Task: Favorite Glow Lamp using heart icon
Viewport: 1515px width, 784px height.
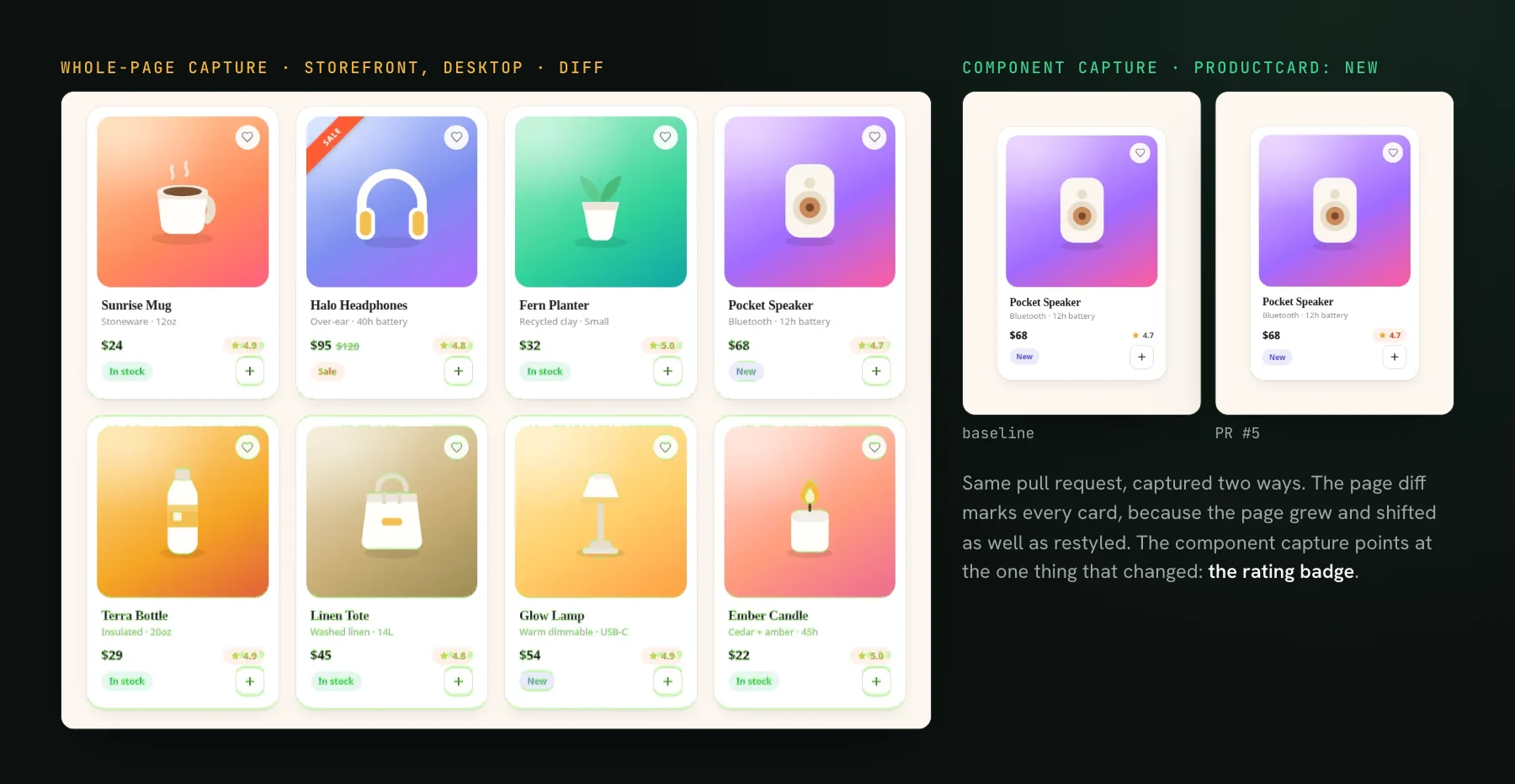Action: pos(666,448)
